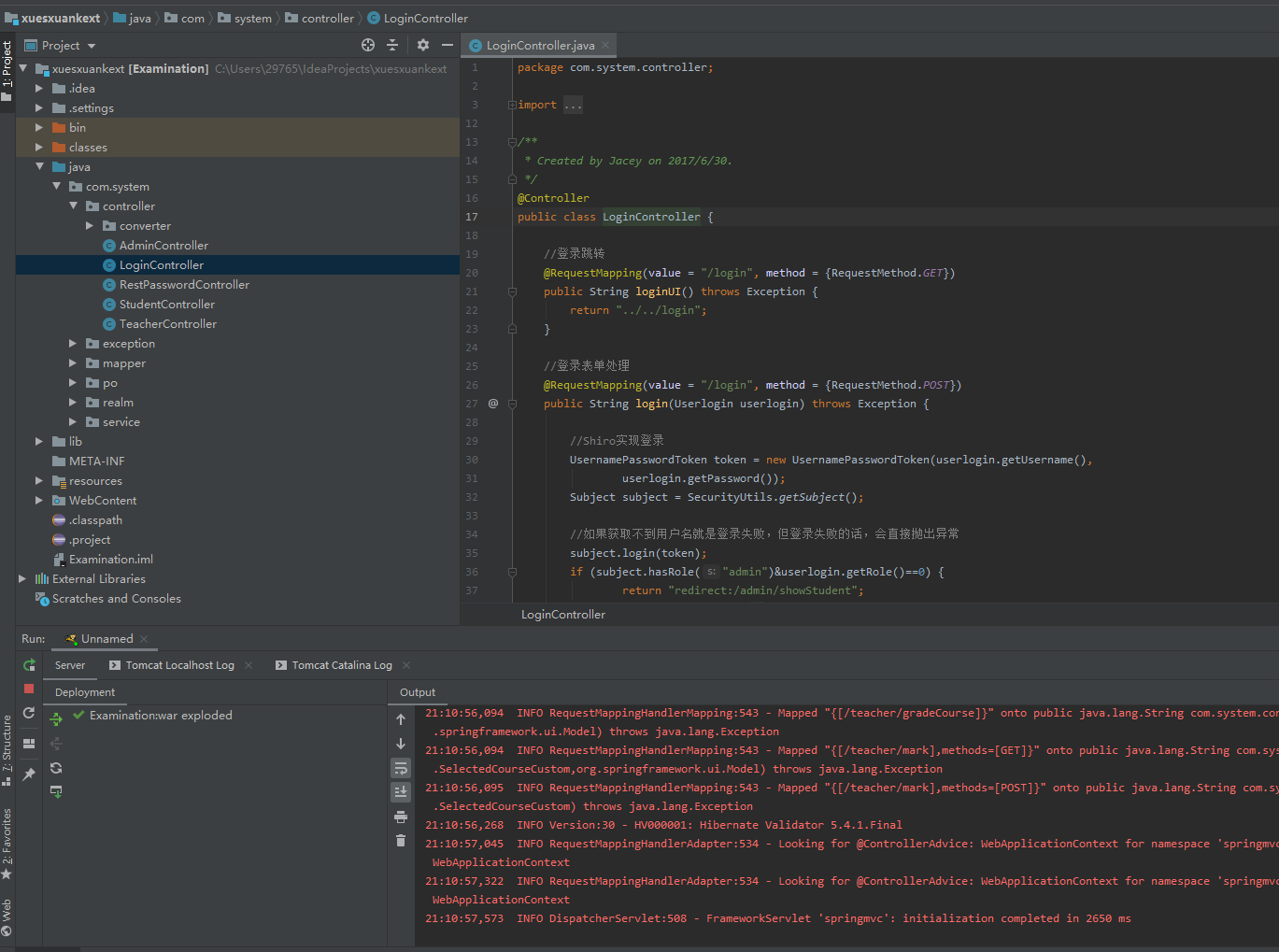Close the LoginController.java editor tab
Viewport: 1279px width, 952px height.
tap(605, 45)
